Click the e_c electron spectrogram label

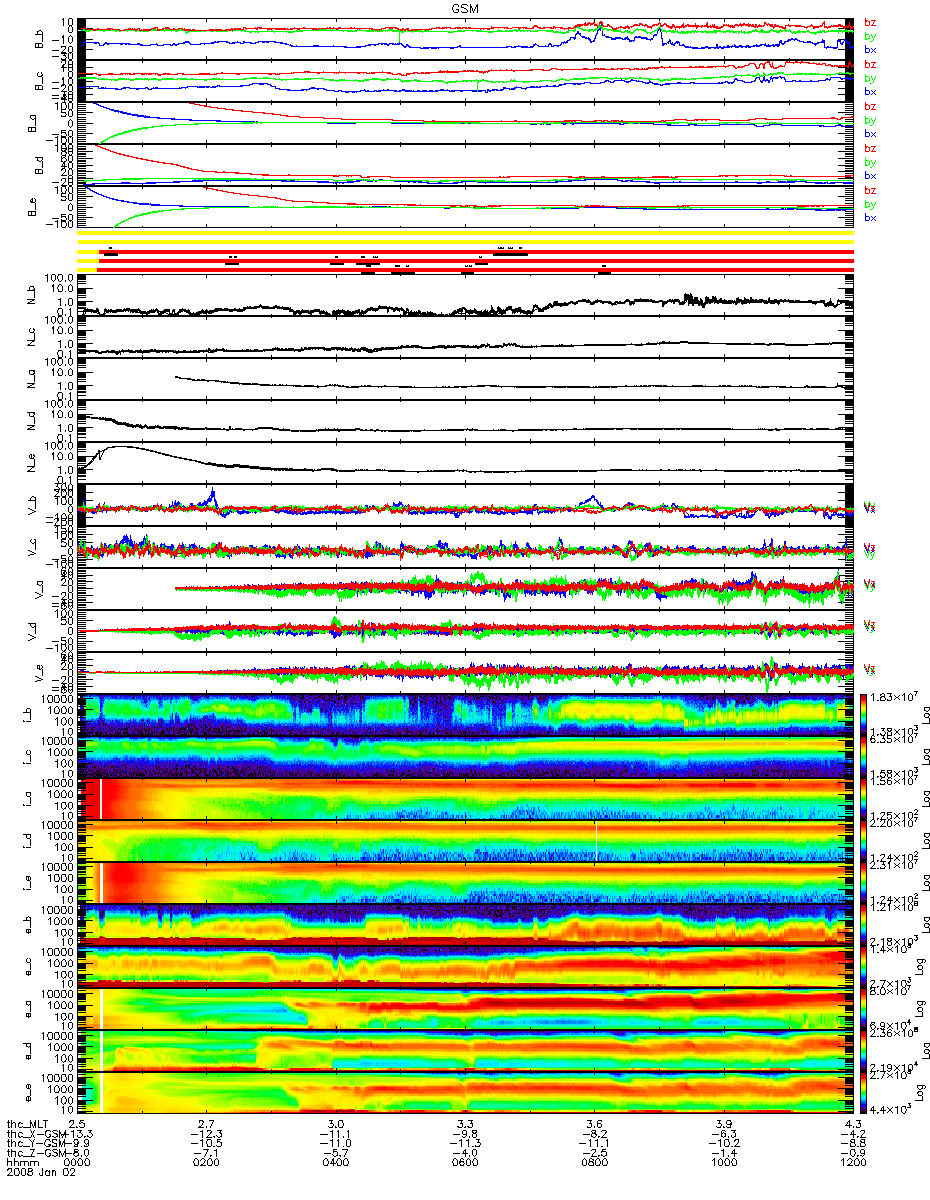pos(27,967)
